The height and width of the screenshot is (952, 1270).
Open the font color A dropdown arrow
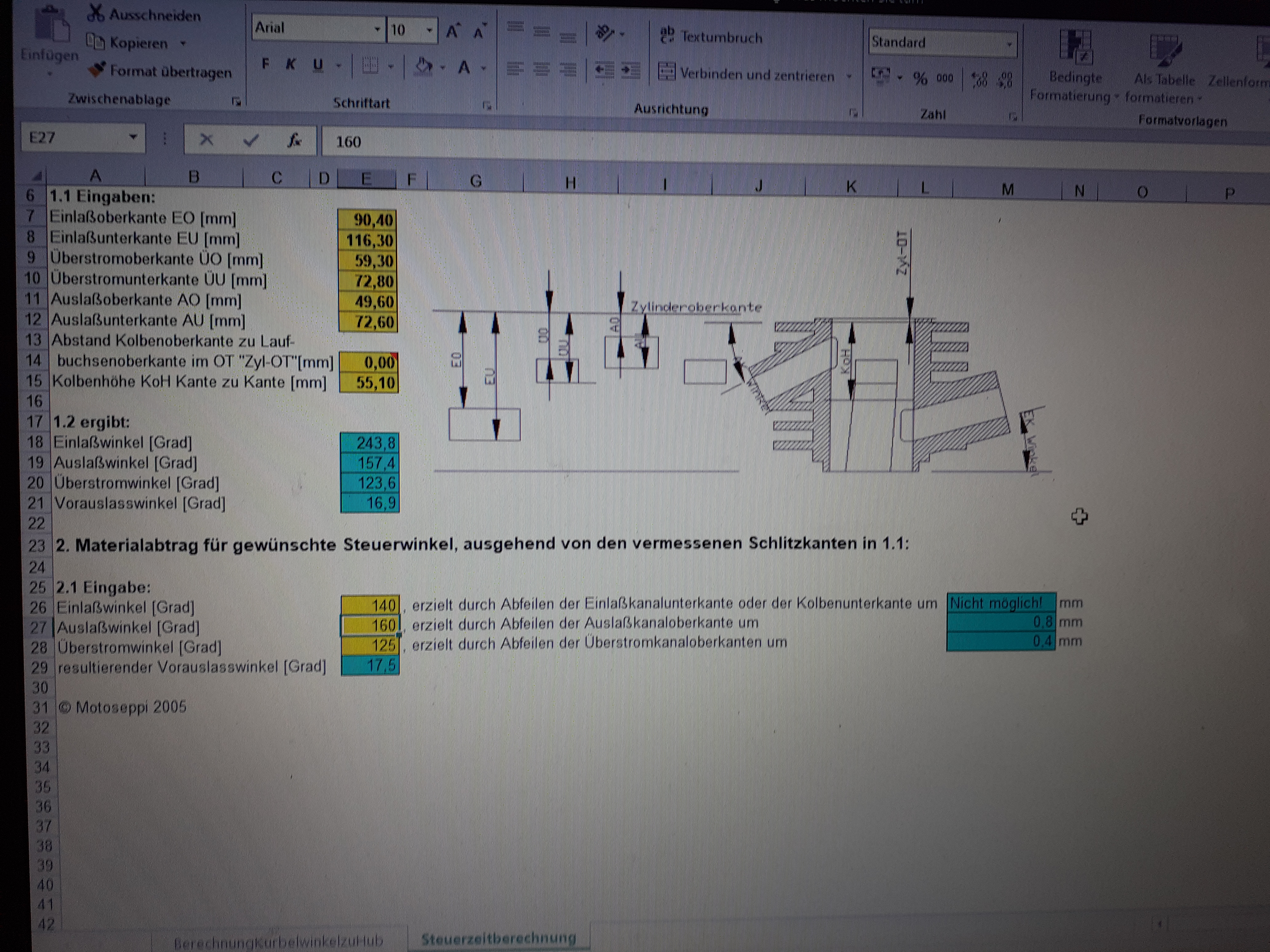pyautogui.click(x=483, y=68)
